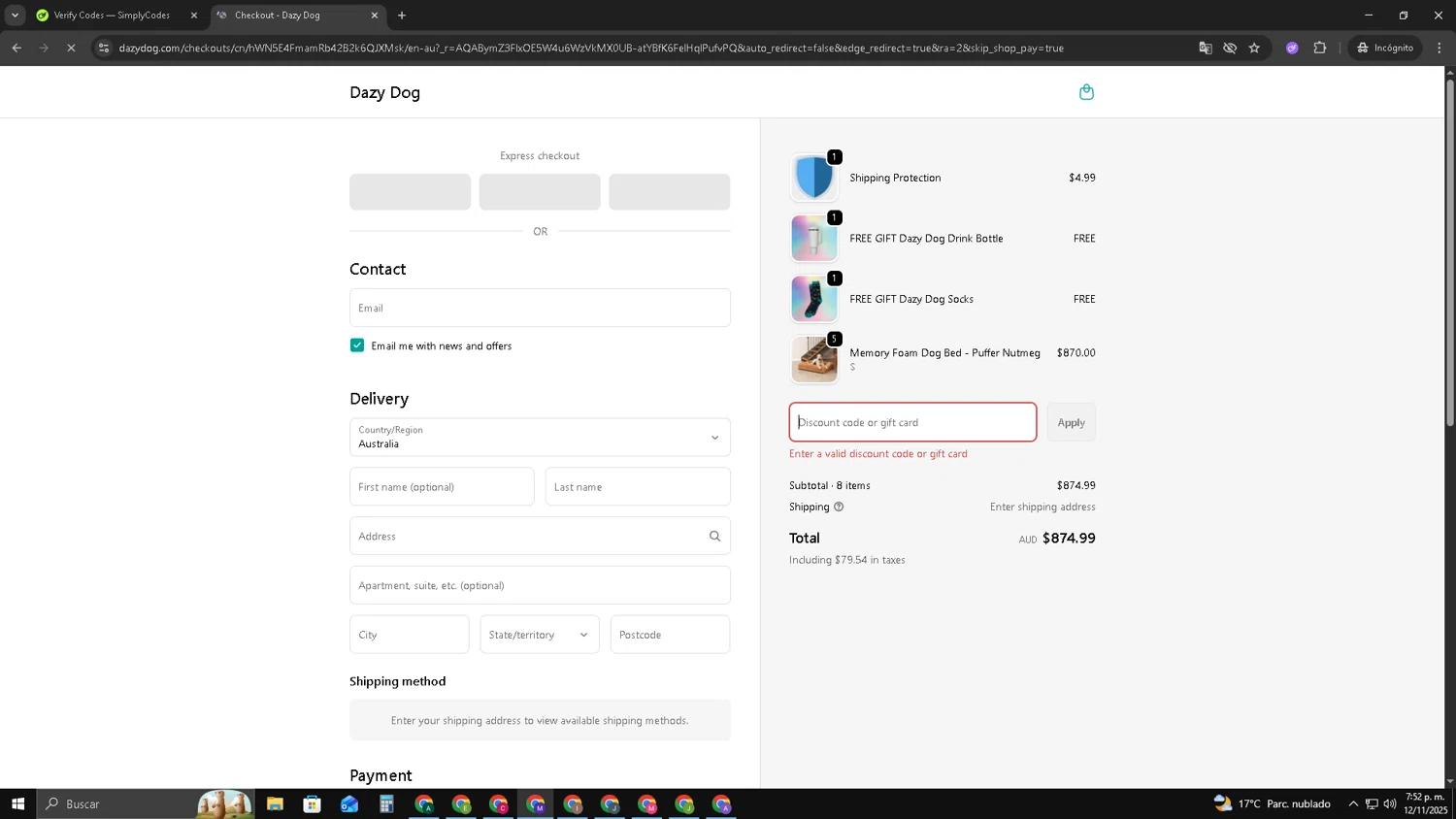Open the Extensions puzzle icon
The width and height of the screenshot is (1456, 819).
pyautogui.click(x=1319, y=48)
